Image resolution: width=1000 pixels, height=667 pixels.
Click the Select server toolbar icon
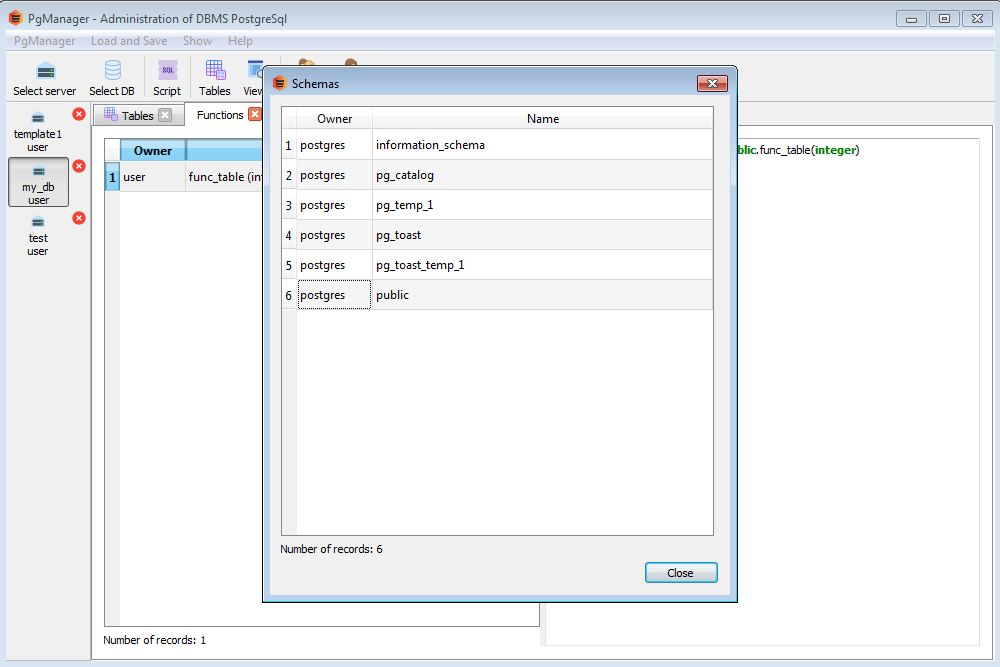click(x=45, y=77)
